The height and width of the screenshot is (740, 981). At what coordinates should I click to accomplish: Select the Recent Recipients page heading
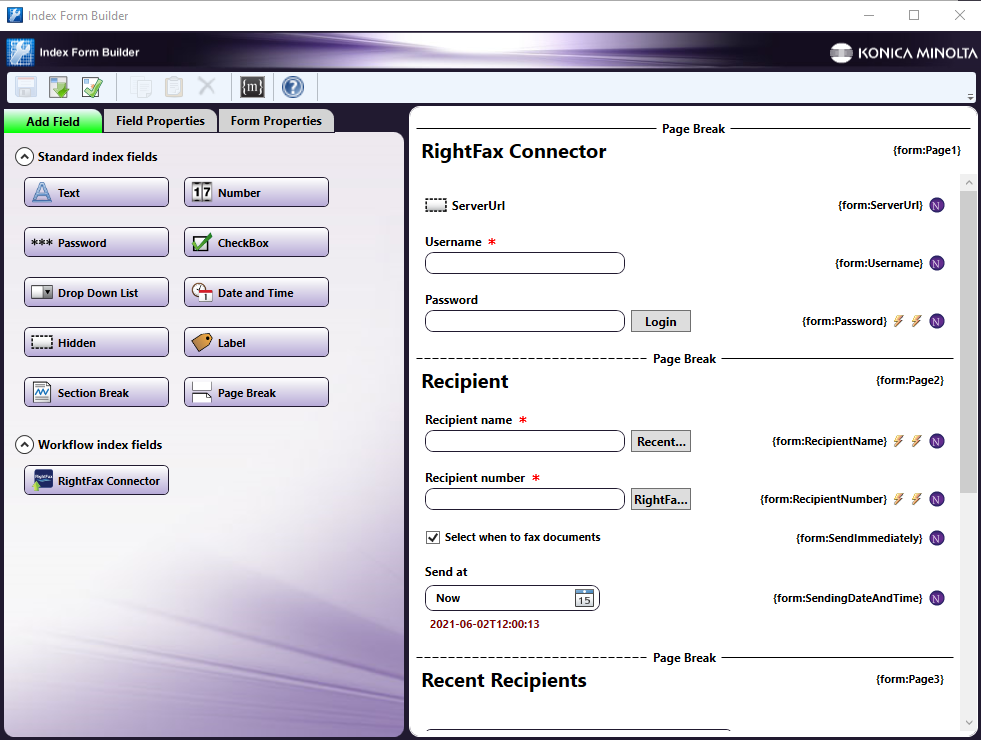point(504,680)
